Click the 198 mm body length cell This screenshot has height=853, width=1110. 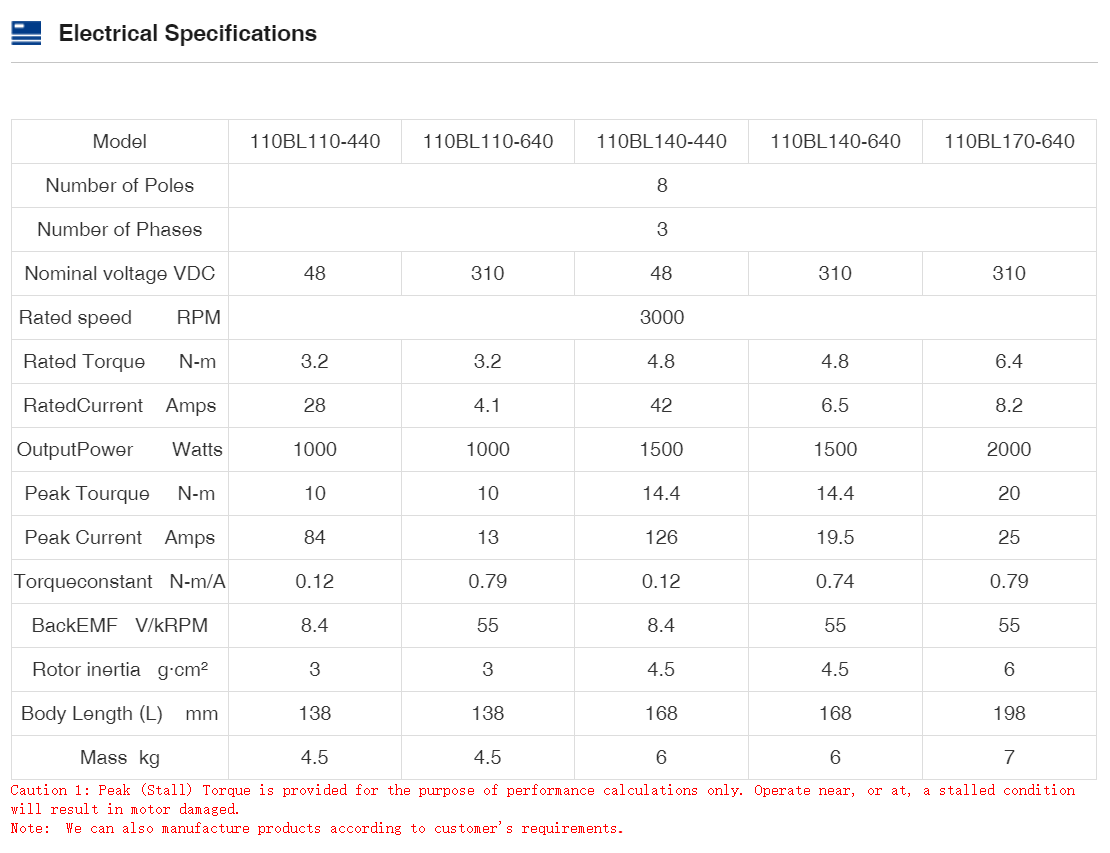(x=1009, y=713)
